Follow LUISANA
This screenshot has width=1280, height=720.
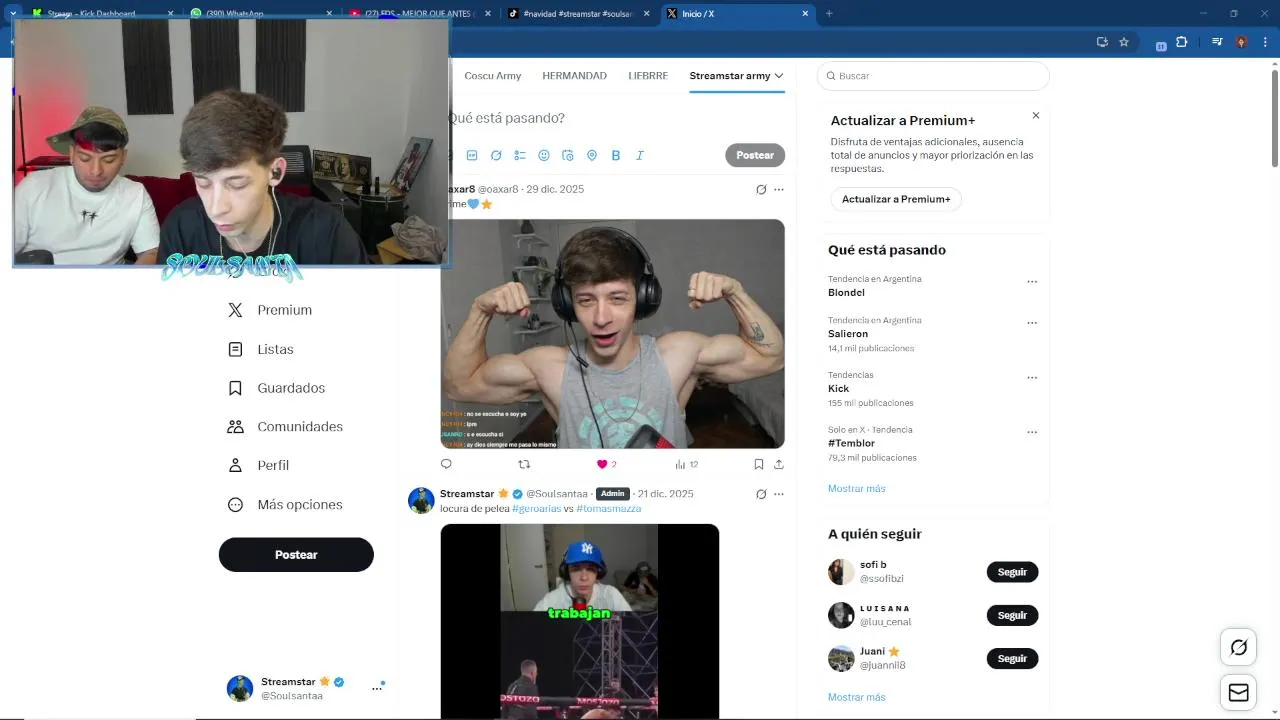coord(1012,615)
